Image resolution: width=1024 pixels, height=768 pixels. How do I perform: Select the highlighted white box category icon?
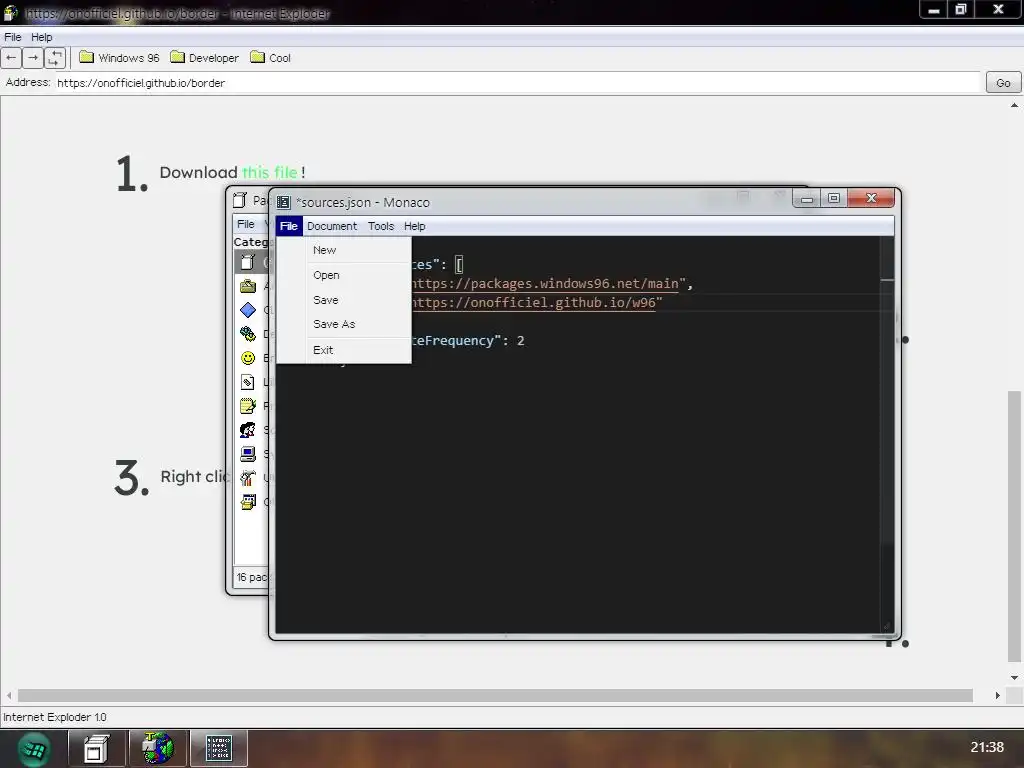248,263
